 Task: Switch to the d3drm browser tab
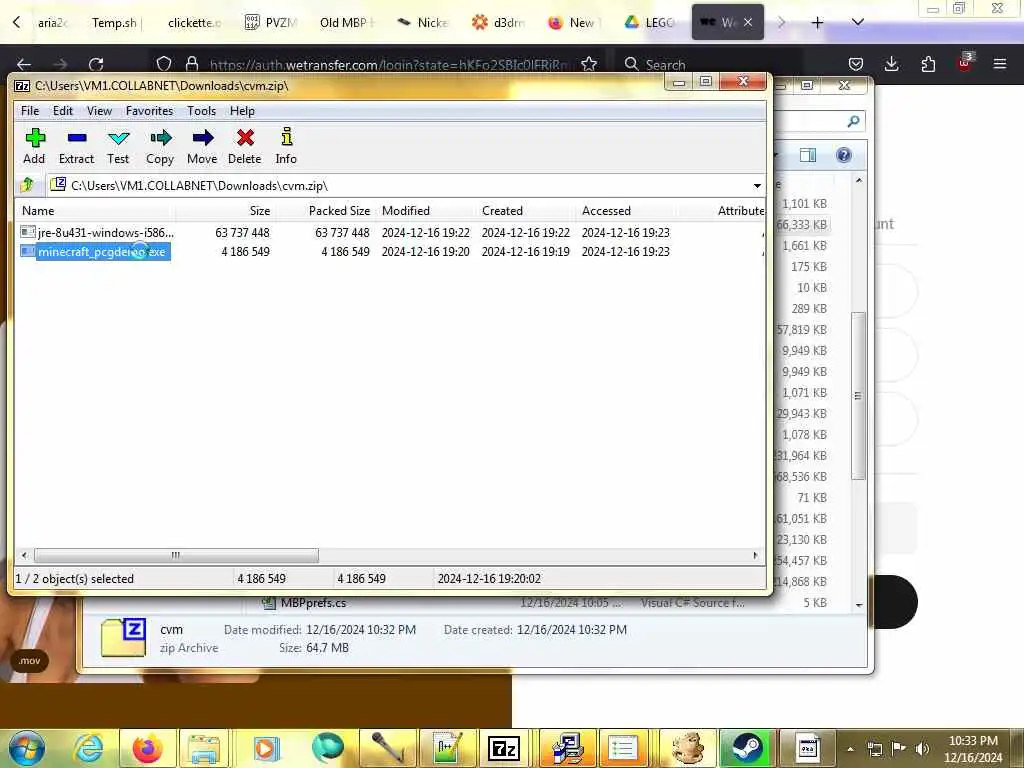click(x=498, y=23)
